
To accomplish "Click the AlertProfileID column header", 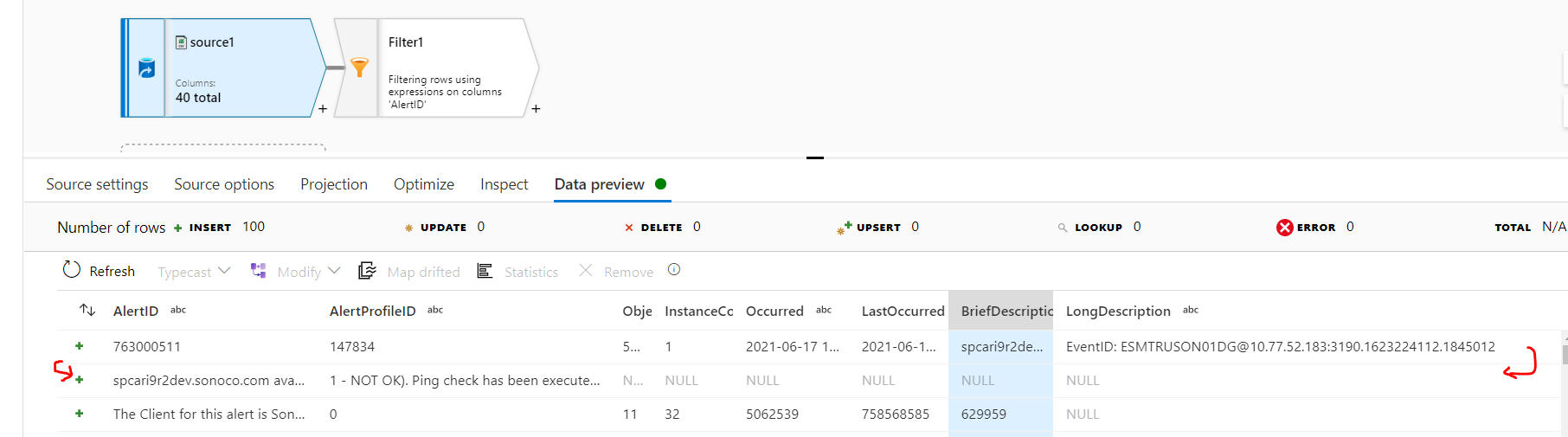I will pyautogui.click(x=373, y=311).
